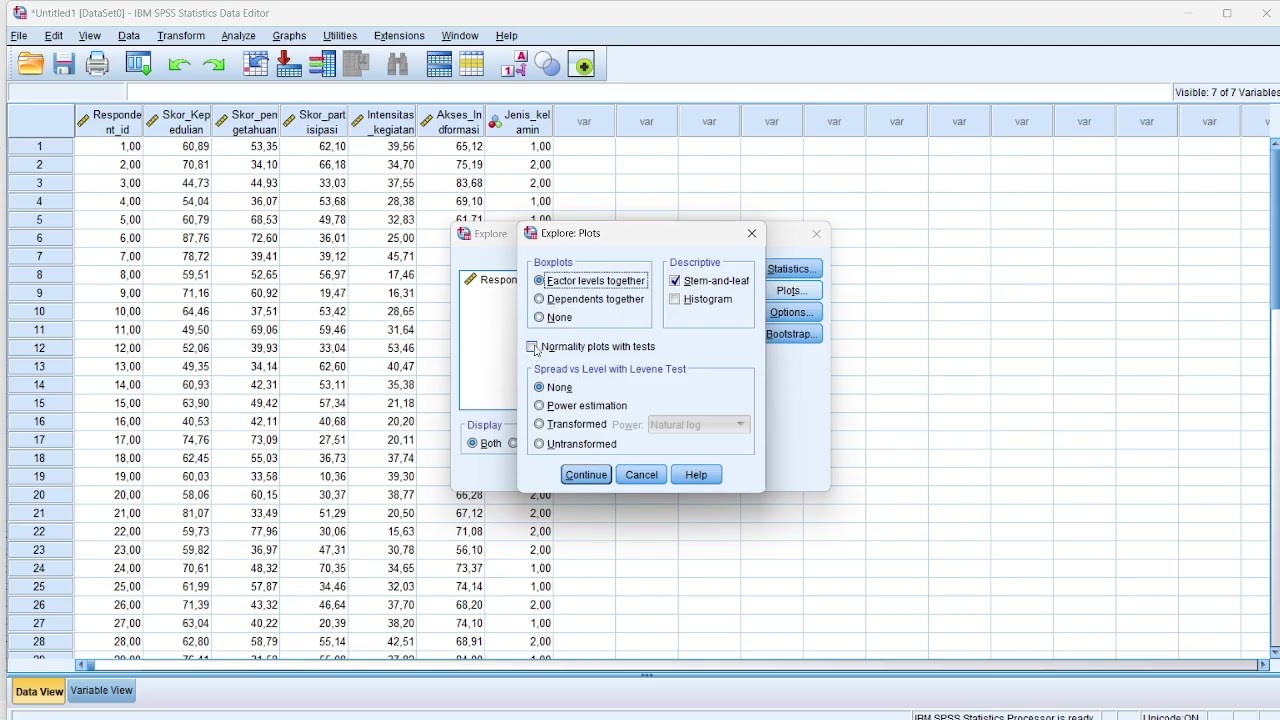Click cell value 87,76 in row 6
This screenshot has height=720, width=1280.
178,238
